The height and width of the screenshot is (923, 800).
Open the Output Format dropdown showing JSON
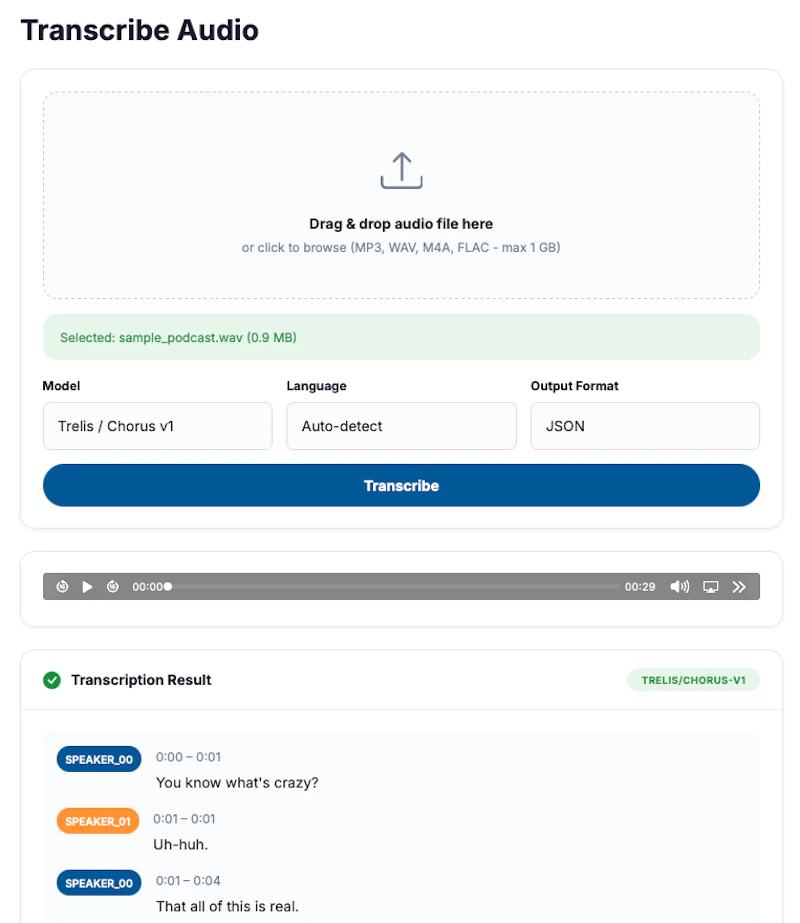coord(645,426)
